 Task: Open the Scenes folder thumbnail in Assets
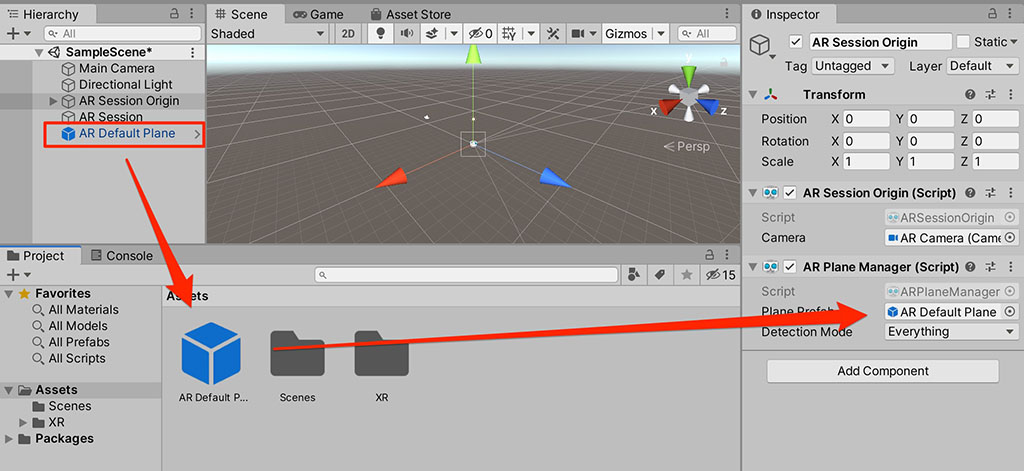click(x=297, y=353)
